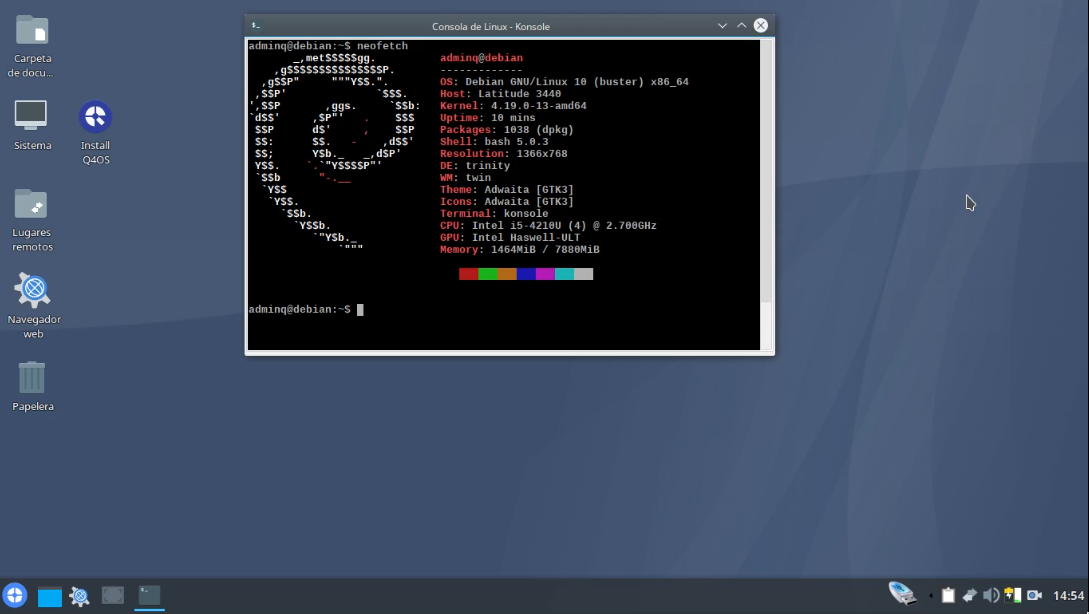Image resolution: width=1089 pixels, height=614 pixels.
Task: Open the USB device notifier
Action: pos(903,593)
